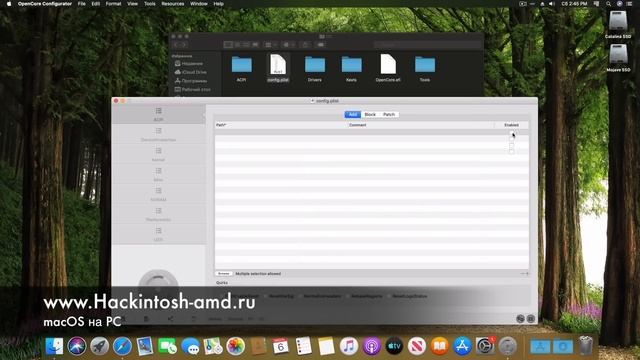The height and width of the screenshot is (360, 640).
Task: Open the OpenCore Configurator app menu
Action: [45, 4]
